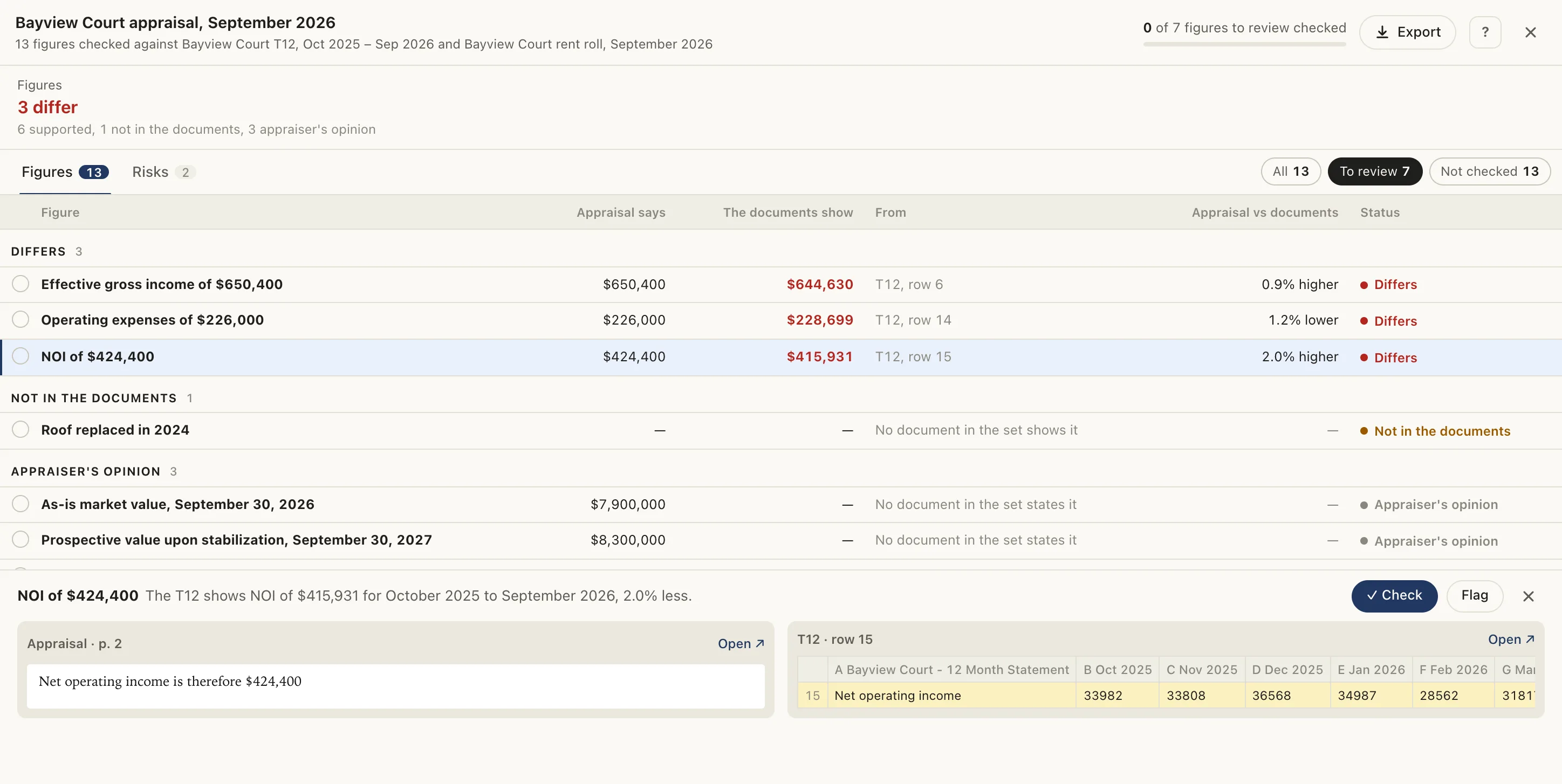Click 'No document in the set shows it'
Screen dimensions: 1562x784
(x=976, y=430)
